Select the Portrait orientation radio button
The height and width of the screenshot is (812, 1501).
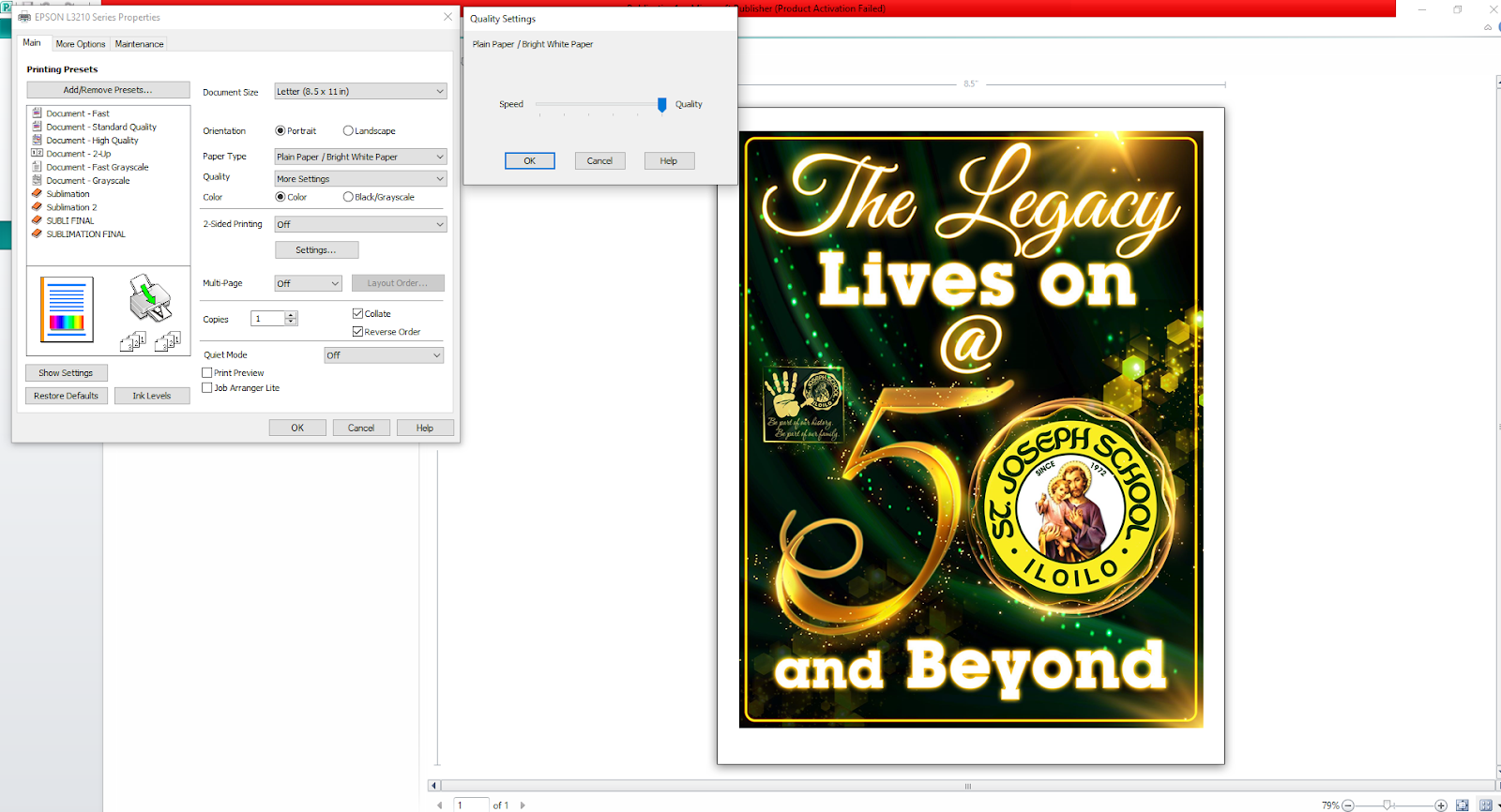pos(280,131)
